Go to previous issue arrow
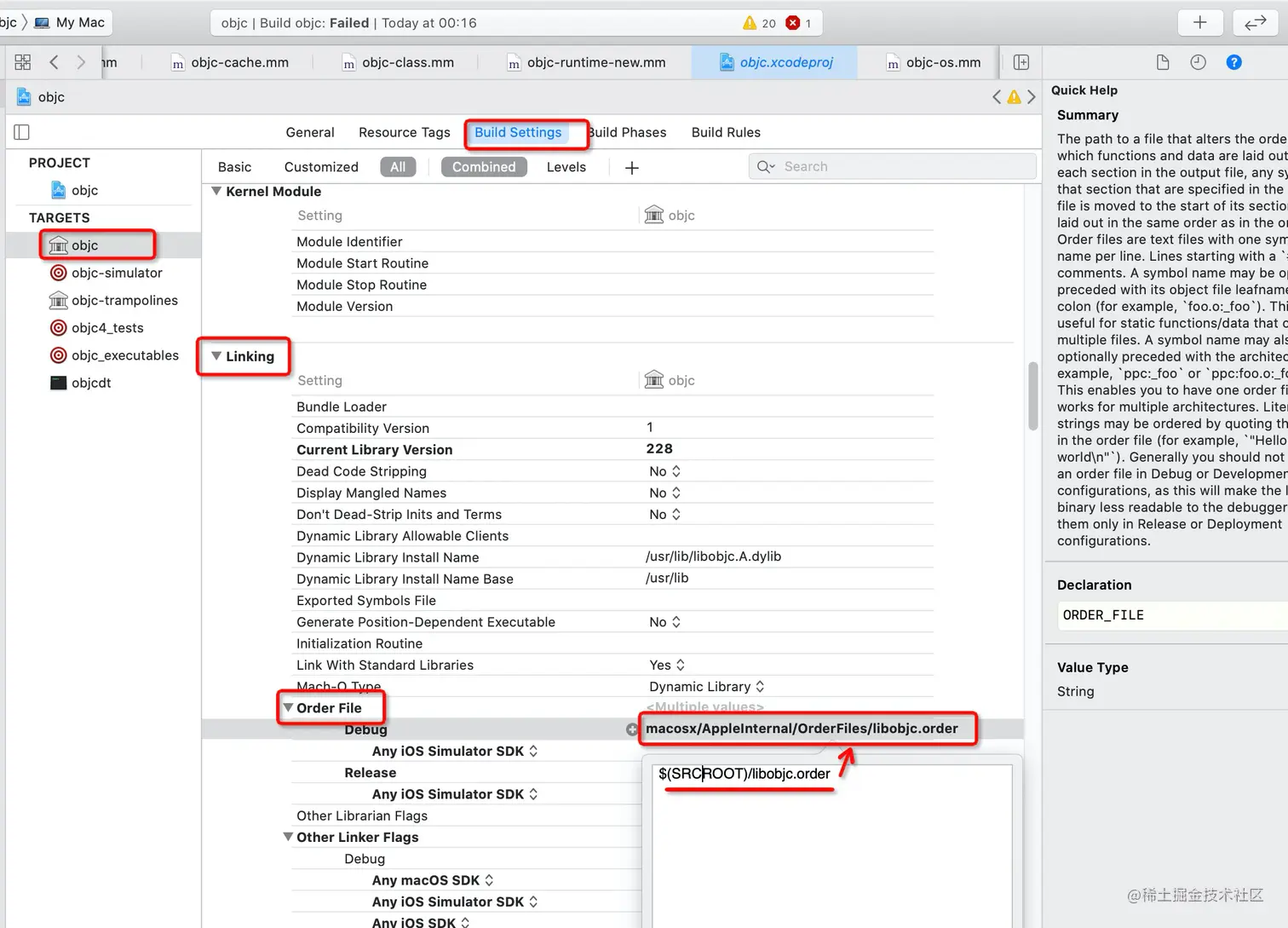This screenshot has width=1288, height=928. coord(997,97)
